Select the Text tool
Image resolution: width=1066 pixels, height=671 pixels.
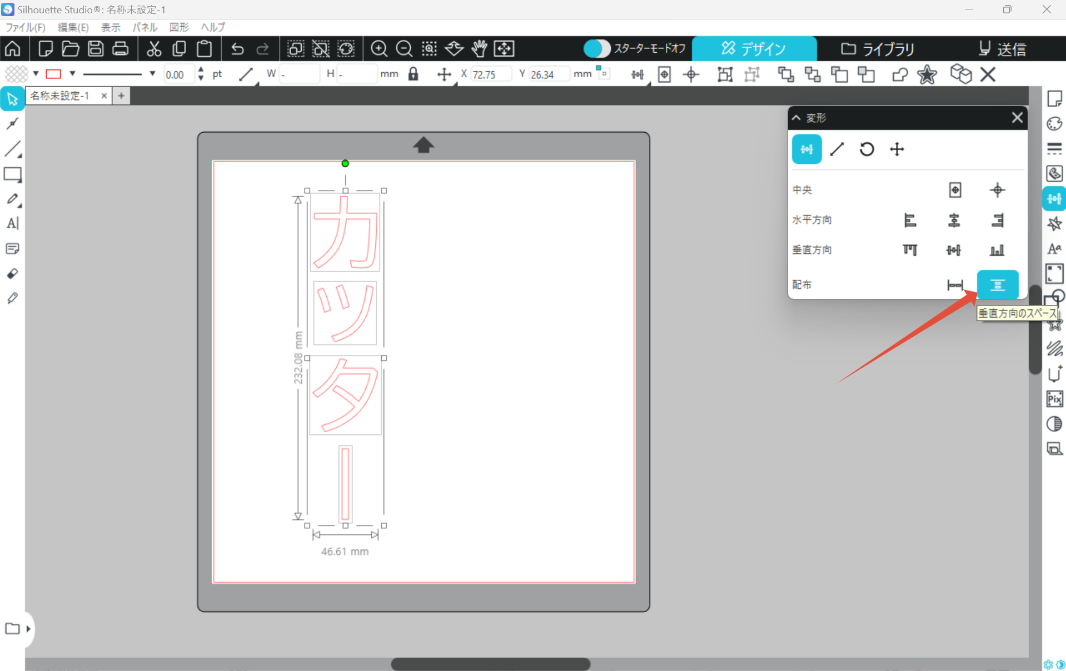point(12,224)
